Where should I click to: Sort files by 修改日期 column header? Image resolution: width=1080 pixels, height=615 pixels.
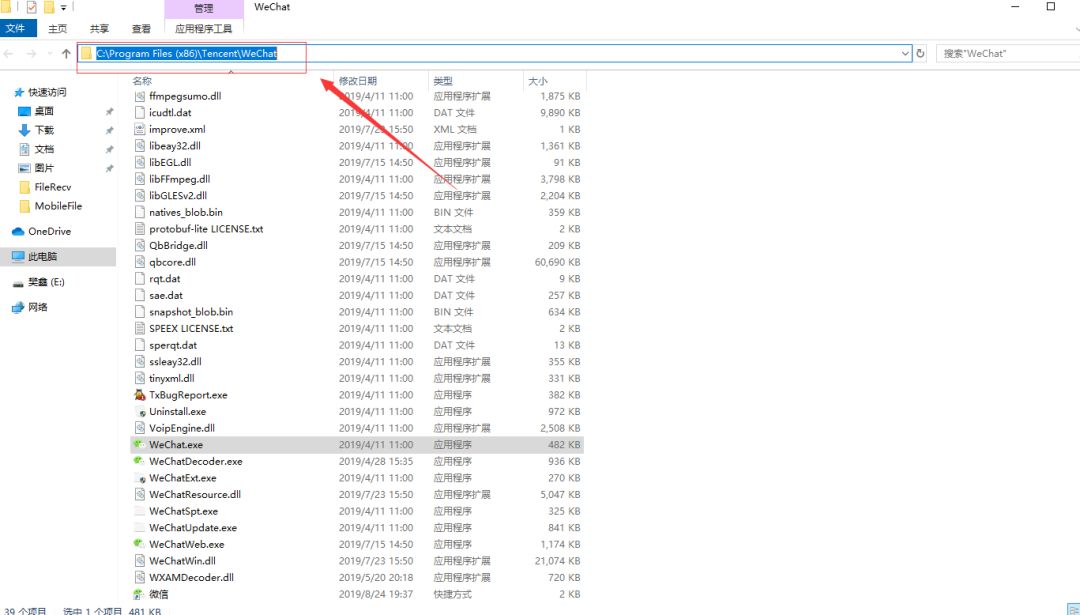pyautogui.click(x=358, y=80)
